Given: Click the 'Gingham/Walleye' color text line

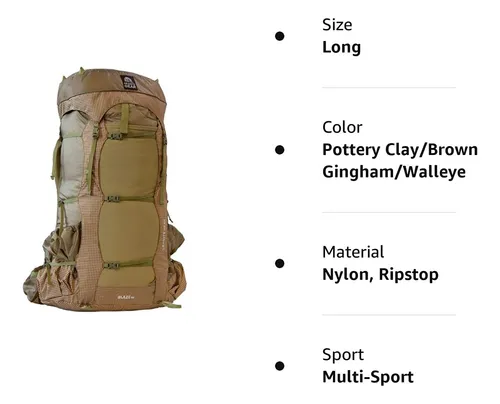Looking at the screenshot, I should [x=394, y=172].
